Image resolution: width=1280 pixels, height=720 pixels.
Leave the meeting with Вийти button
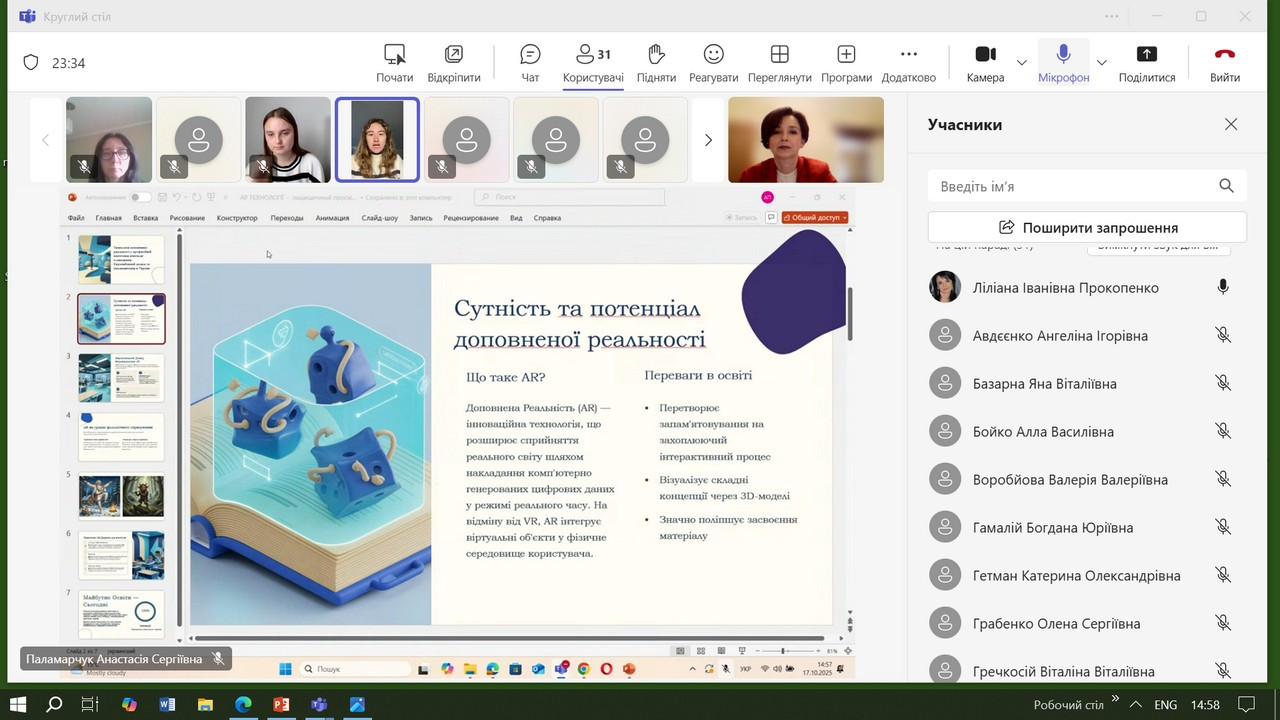pos(1224,63)
